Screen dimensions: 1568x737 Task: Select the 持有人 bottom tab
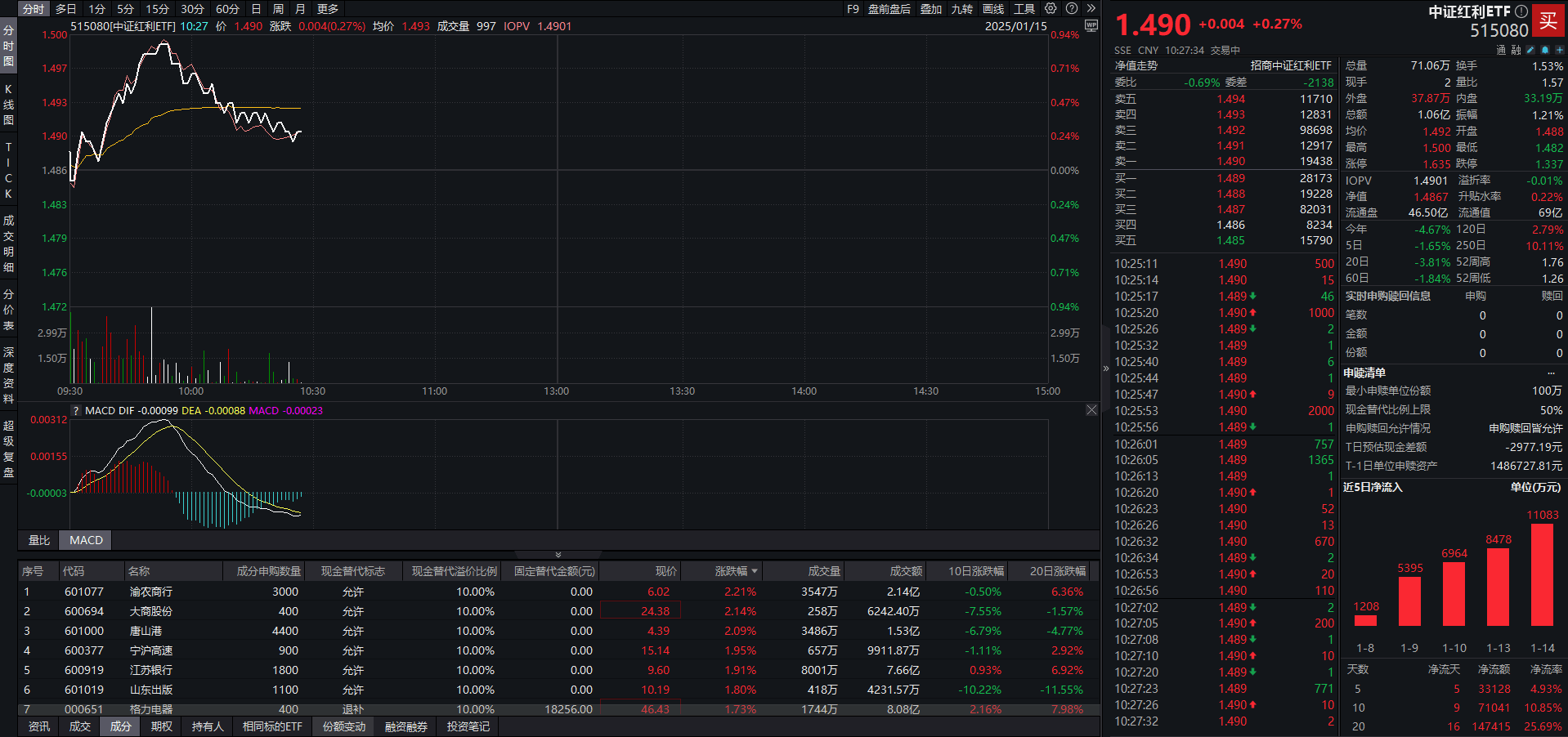click(208, 726)
